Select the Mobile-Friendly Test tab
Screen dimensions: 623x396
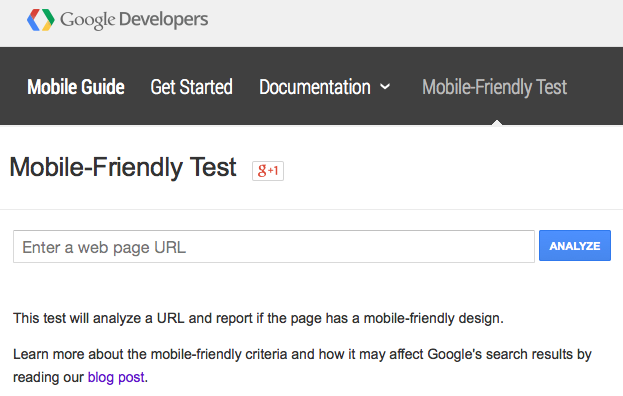(495, 87)
